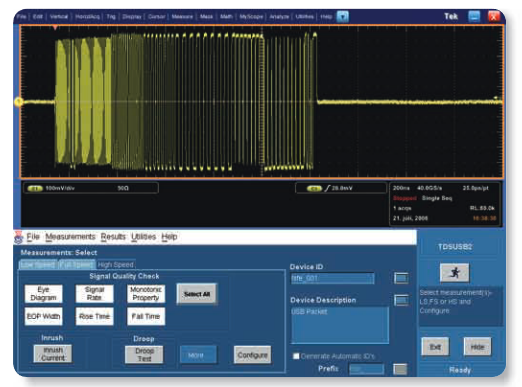Click the yellow channel 1 ground marker
The image size is (522, 387).
18,102
